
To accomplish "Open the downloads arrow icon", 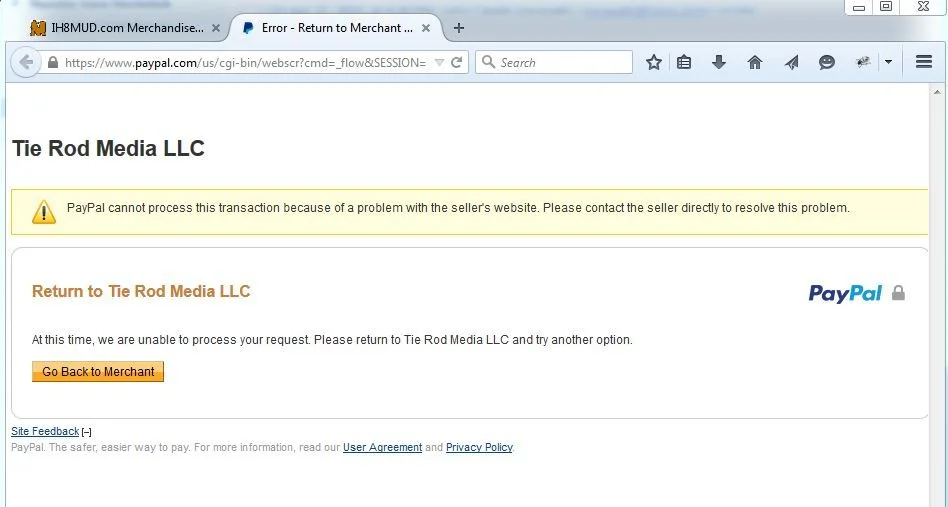I will 718,62.
